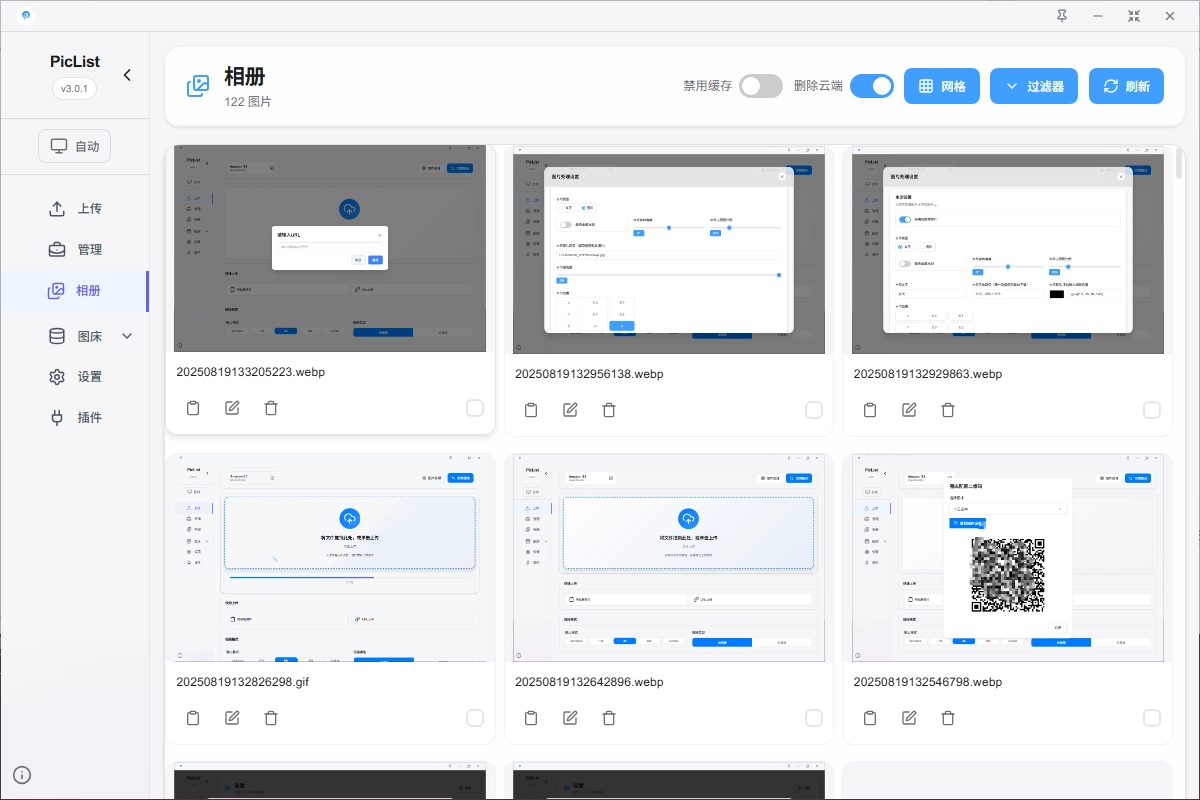Edit the 20250819132546798.webp image entry
Viewport: 1200px width, 800px height.
click(909, 718)
